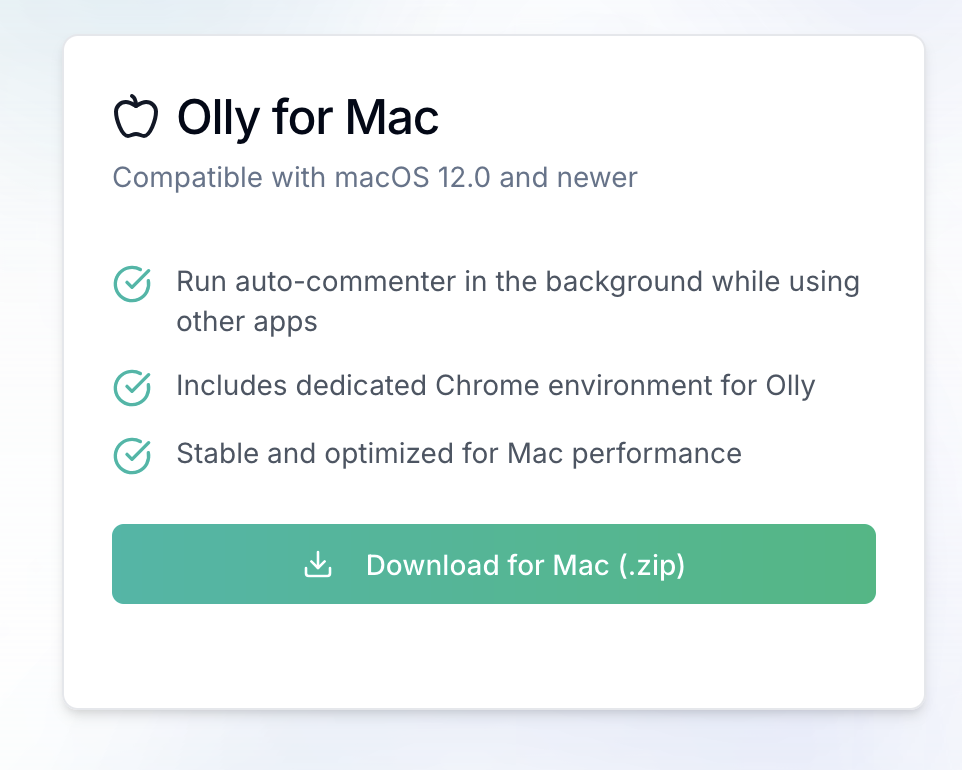The height and width of the screenshot is (770, 962).
Task: Click the "Olly for Mac" heading
Action: tap(307, 118)
